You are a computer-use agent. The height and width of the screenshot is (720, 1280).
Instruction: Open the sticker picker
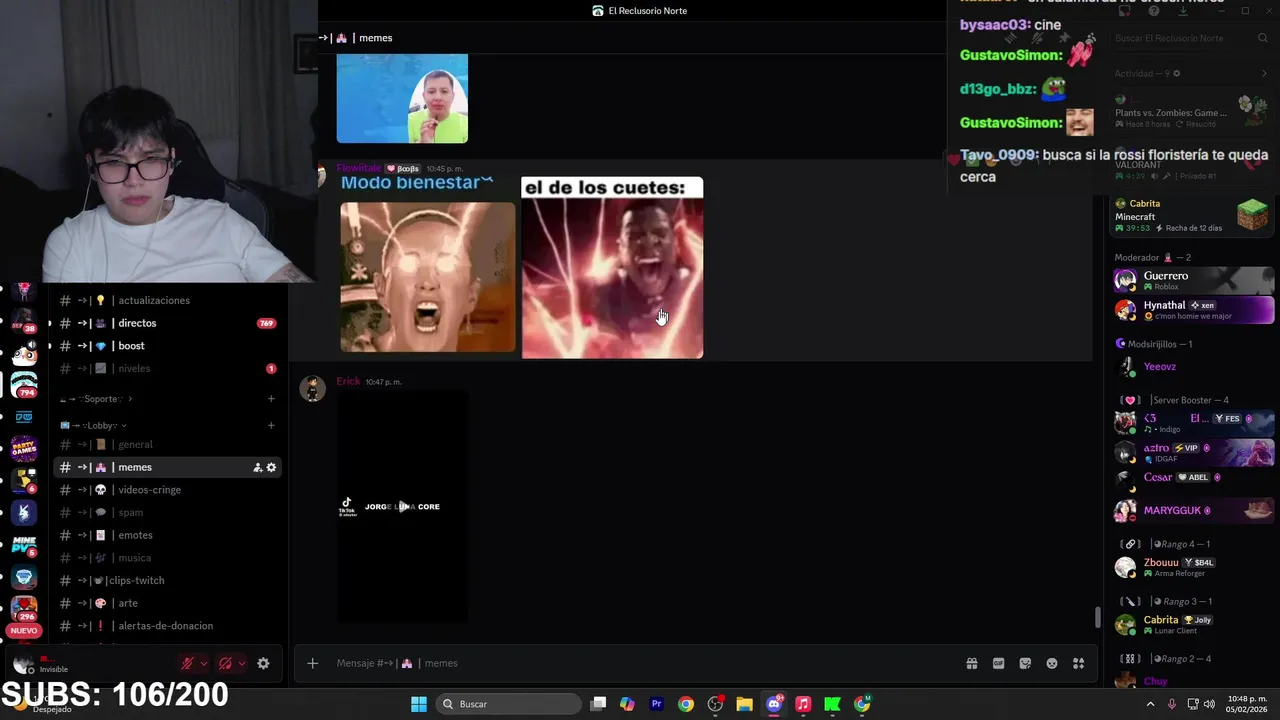1025,663
